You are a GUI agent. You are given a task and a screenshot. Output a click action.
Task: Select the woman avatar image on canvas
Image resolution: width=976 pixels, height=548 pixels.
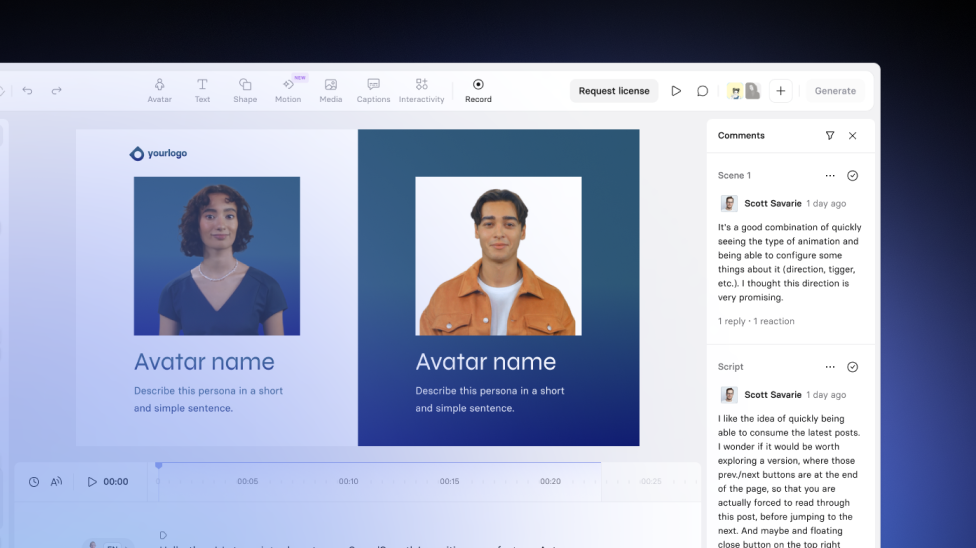pos(217,256)
